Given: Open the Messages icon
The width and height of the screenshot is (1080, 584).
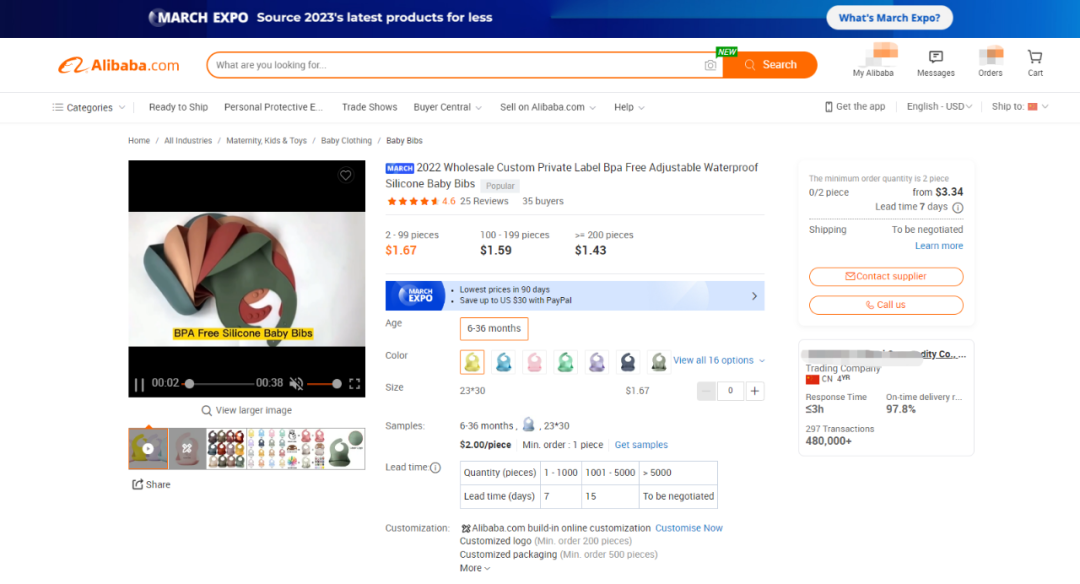Looking at the screenshot, I should [935, 56].
